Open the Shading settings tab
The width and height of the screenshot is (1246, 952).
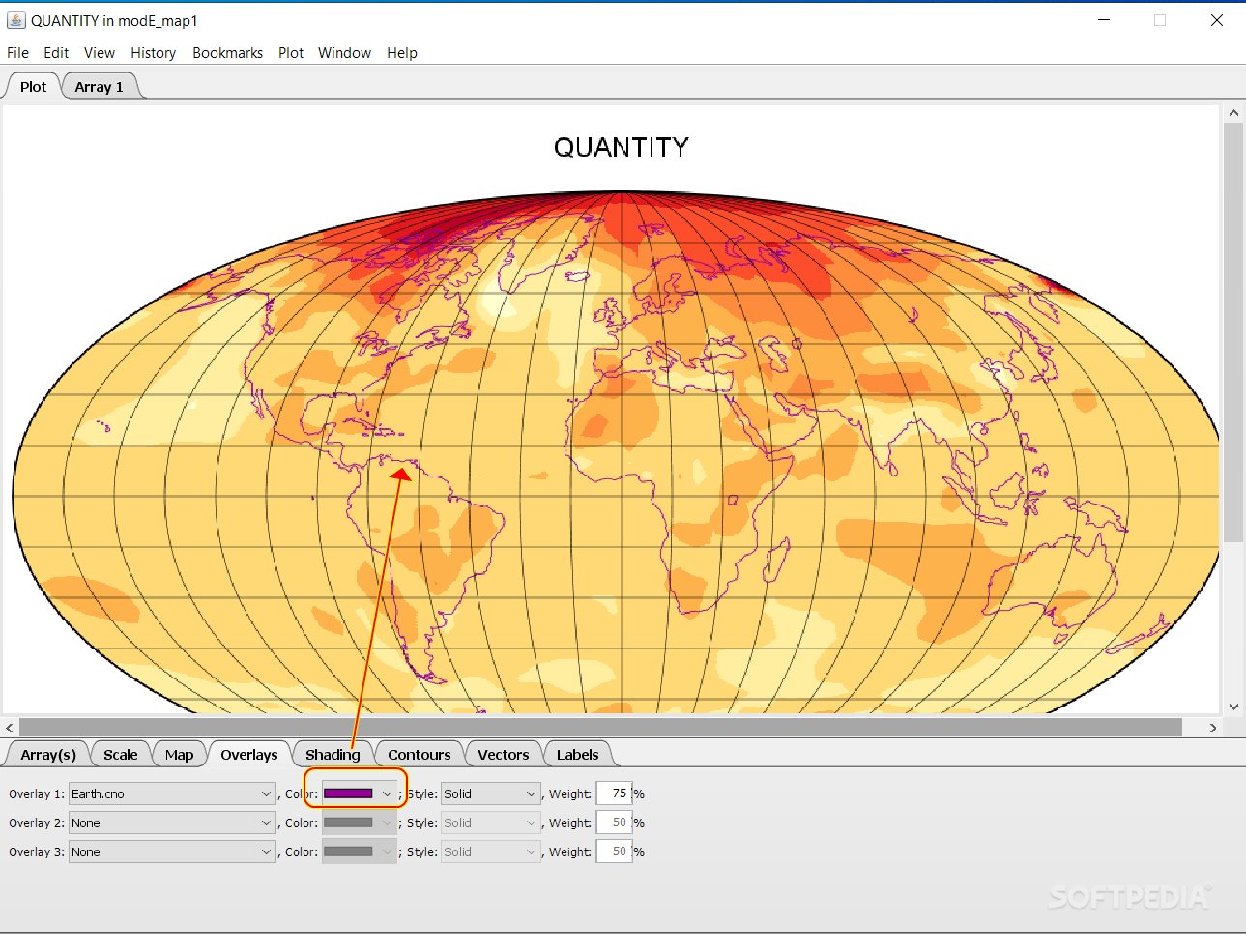tap(333, 754)
